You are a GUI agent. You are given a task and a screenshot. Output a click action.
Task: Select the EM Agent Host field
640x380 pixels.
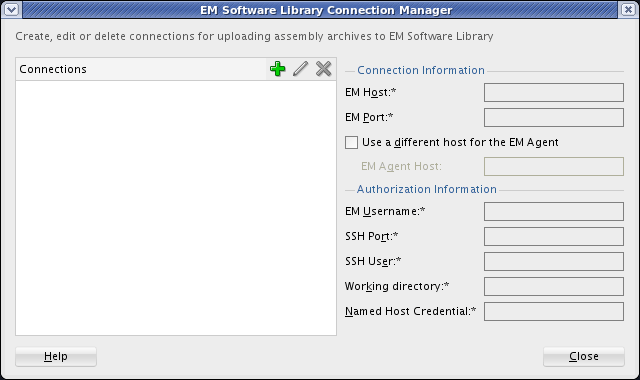(x=554, y=167)
